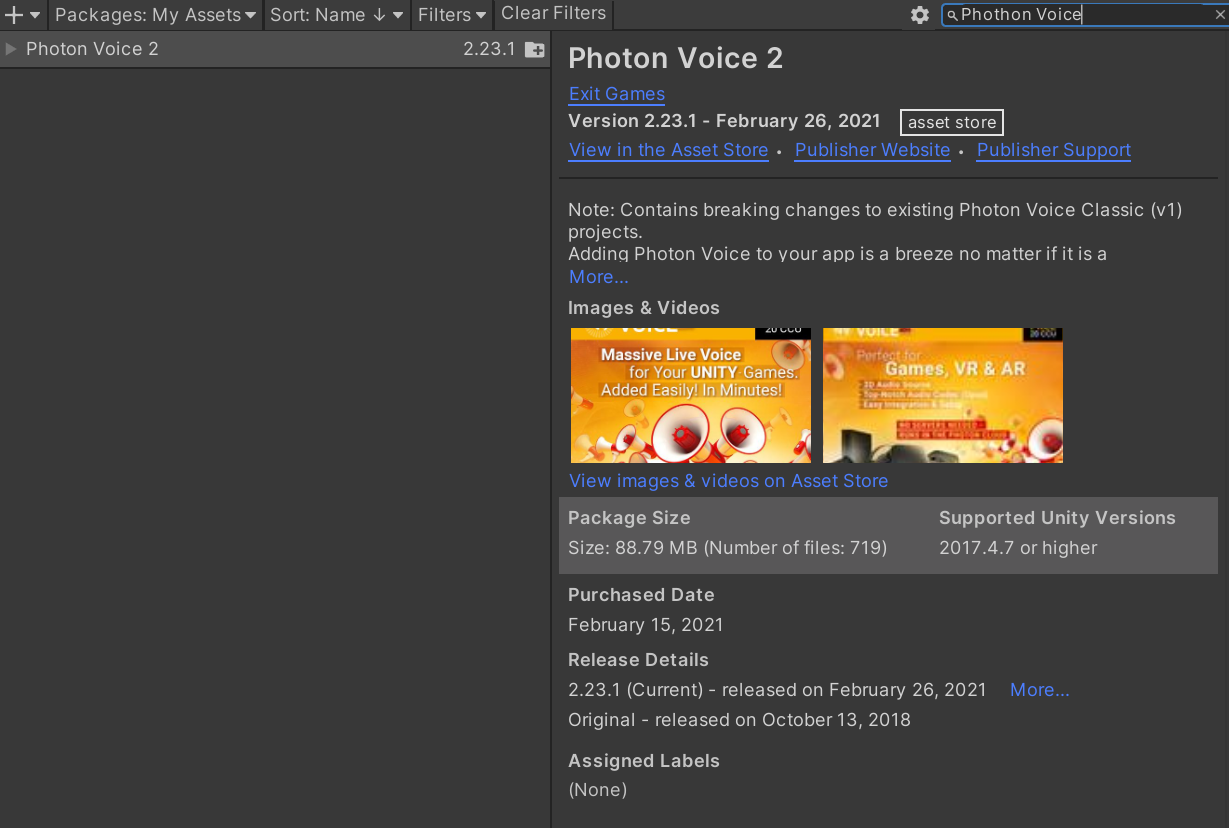Screen dimensions: 1229x828
Task: Show more release details via More...
Action: (x=1039, y=690)
